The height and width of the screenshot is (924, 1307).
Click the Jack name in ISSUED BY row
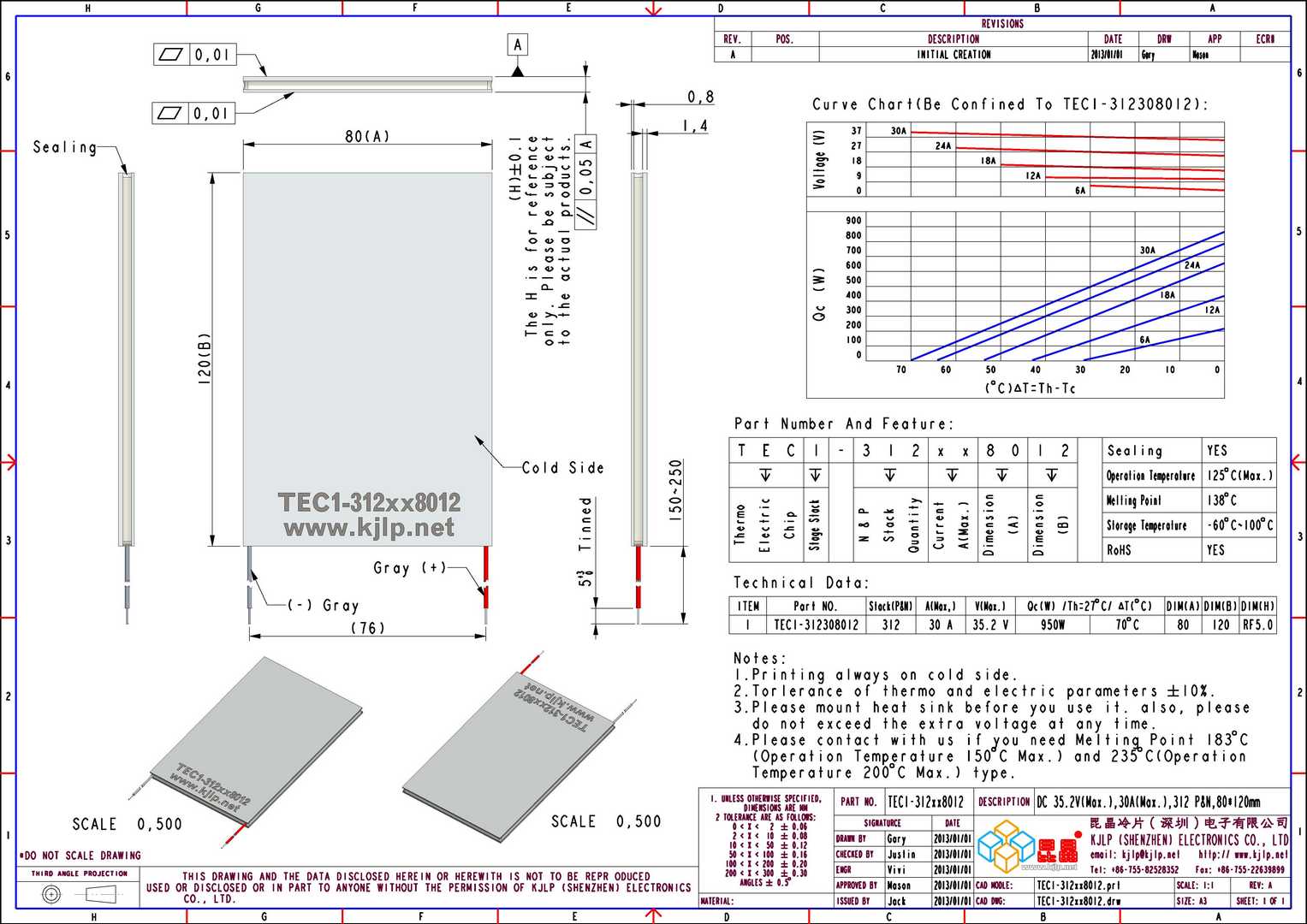coord(896,901)
